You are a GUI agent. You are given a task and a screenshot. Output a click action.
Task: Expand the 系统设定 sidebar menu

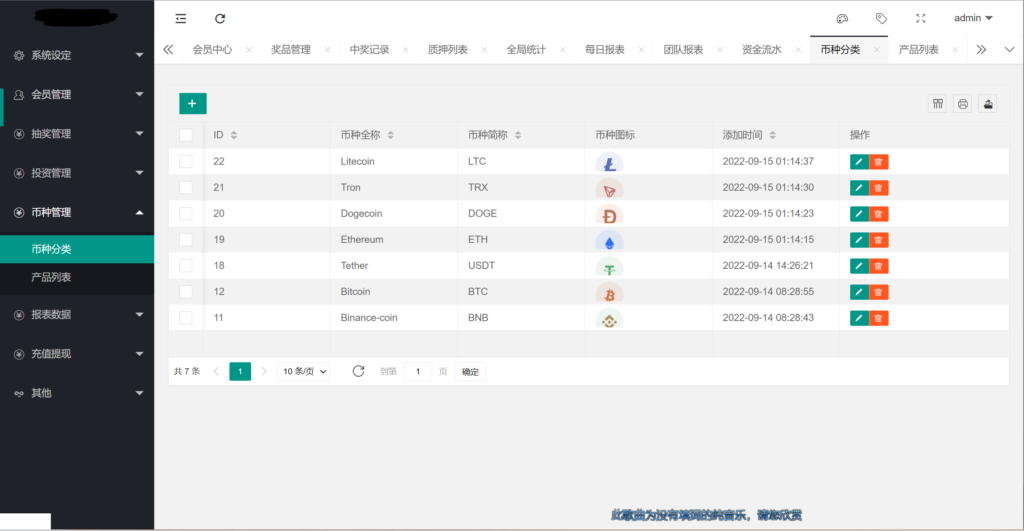click(x=77, y=55)
